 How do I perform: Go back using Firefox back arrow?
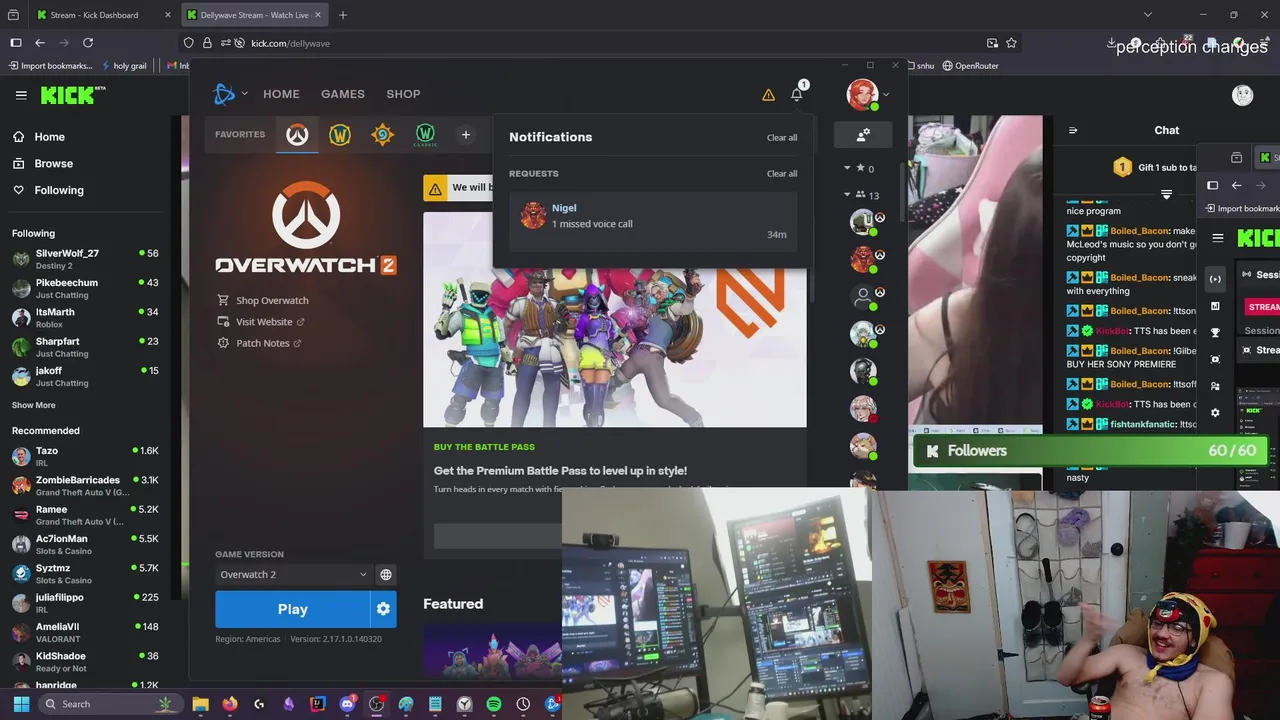[x=40, y=43]
